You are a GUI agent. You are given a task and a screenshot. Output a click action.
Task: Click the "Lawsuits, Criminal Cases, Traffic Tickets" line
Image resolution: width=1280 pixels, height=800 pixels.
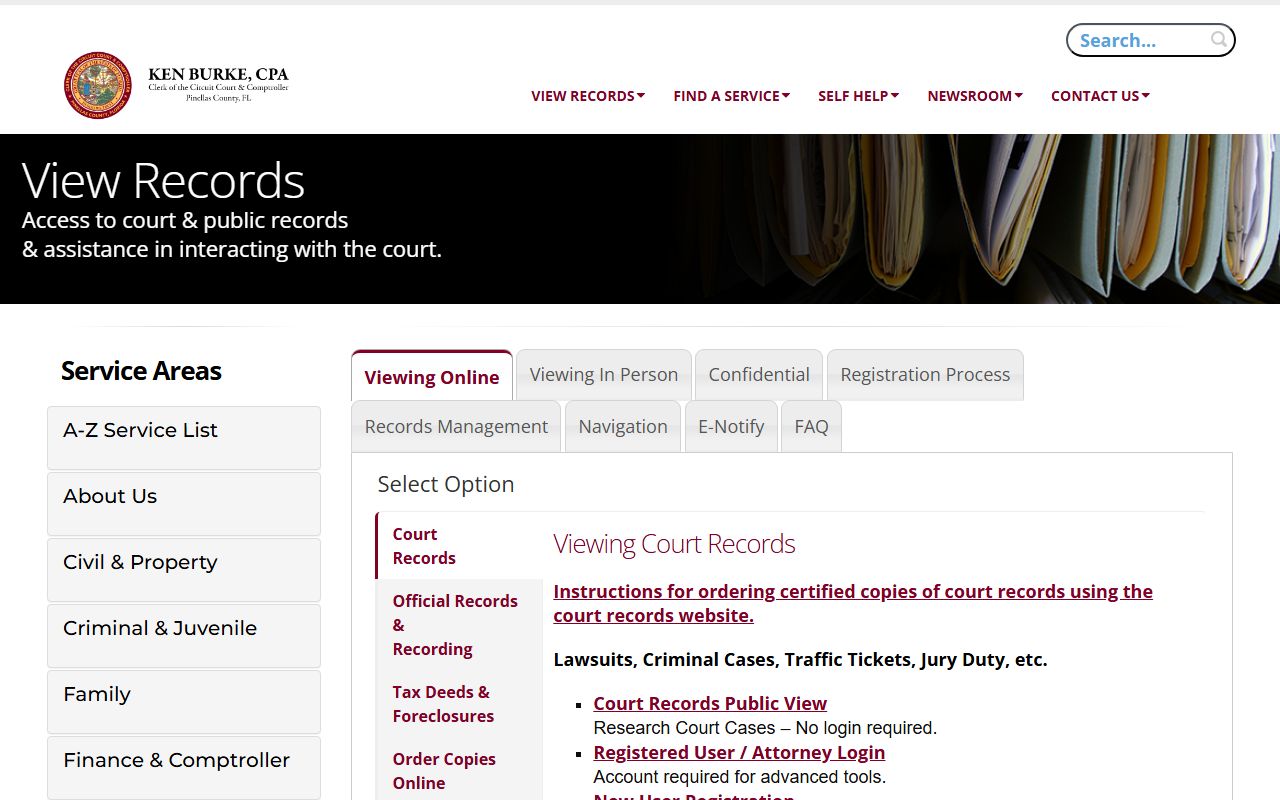pos(800,660)
